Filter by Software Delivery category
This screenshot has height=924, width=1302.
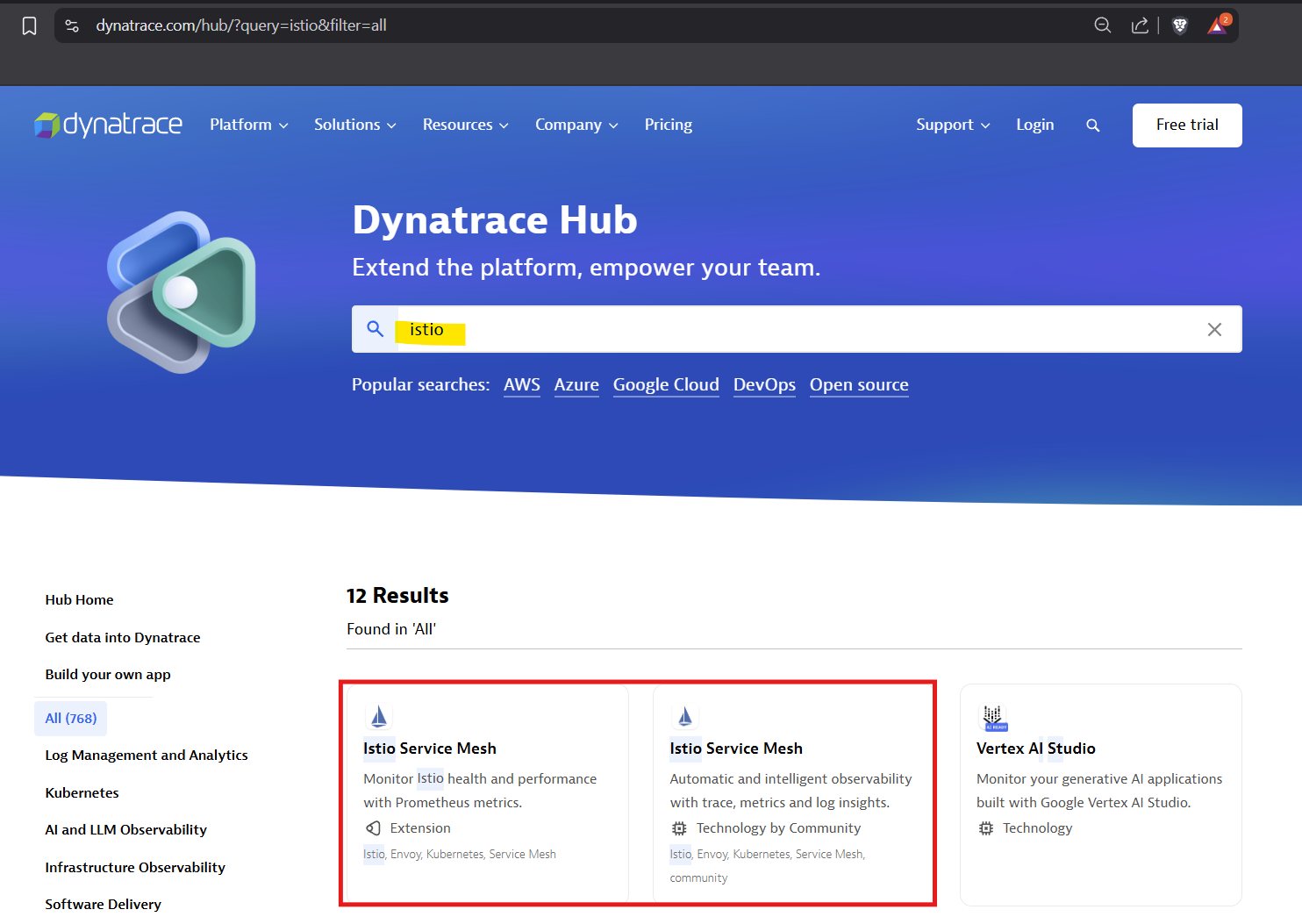pyautogui.click(x=104, y=904)
